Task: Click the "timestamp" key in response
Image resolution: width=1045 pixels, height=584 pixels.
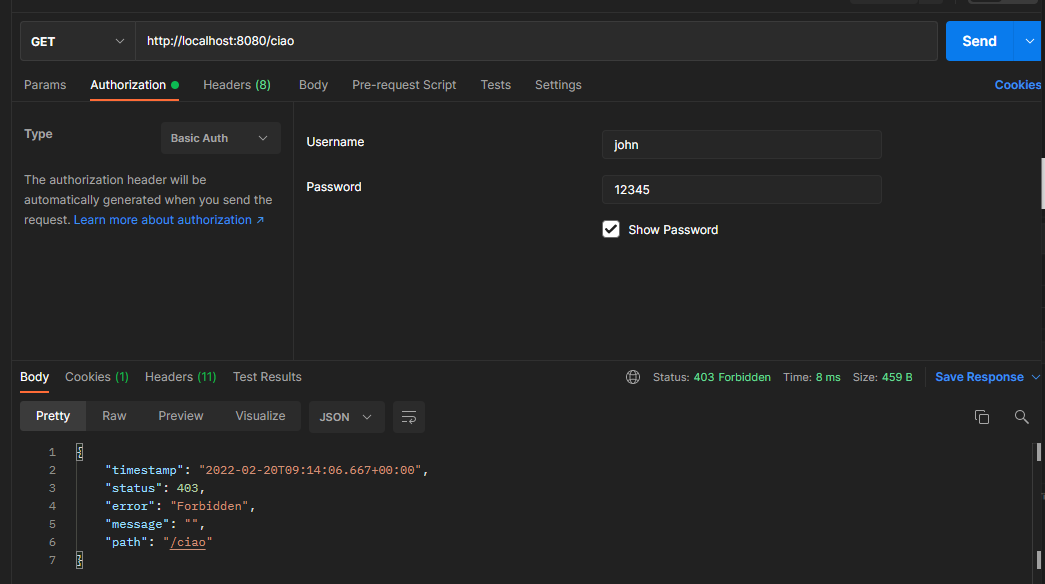Action: [x=144, y=470]
